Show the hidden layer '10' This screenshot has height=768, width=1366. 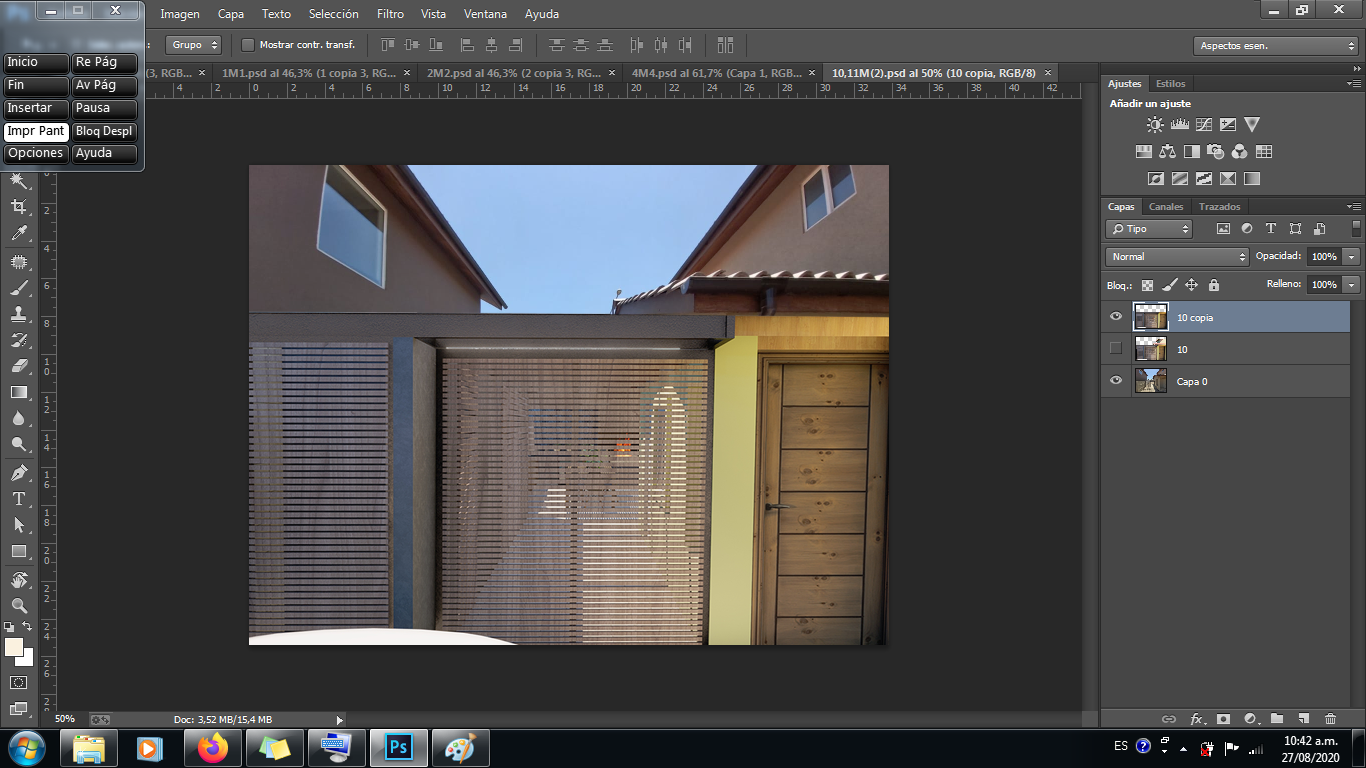click(x=1116, y=349)
